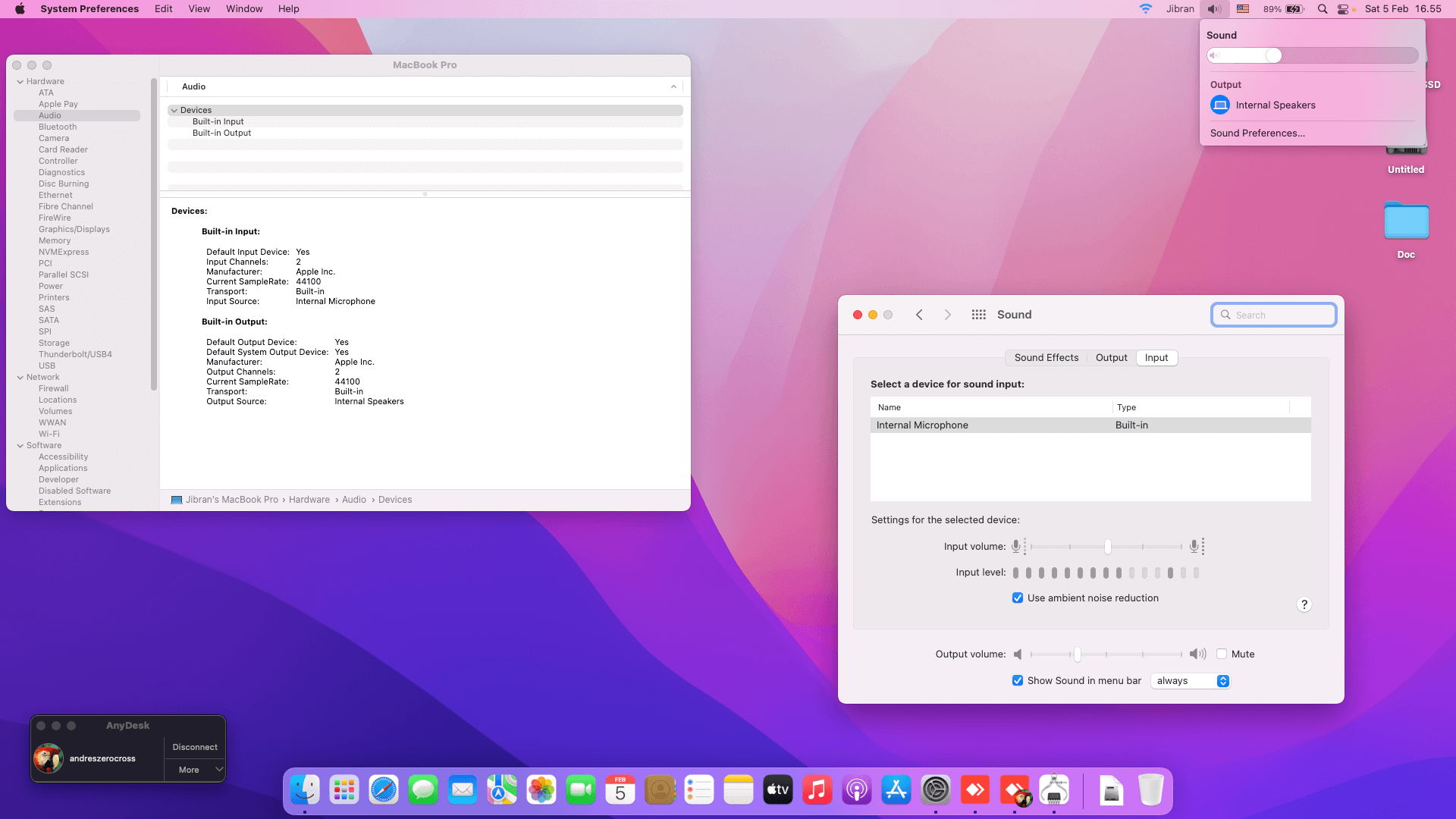Show all preferences grid icon in Sound window

(979, 315)
